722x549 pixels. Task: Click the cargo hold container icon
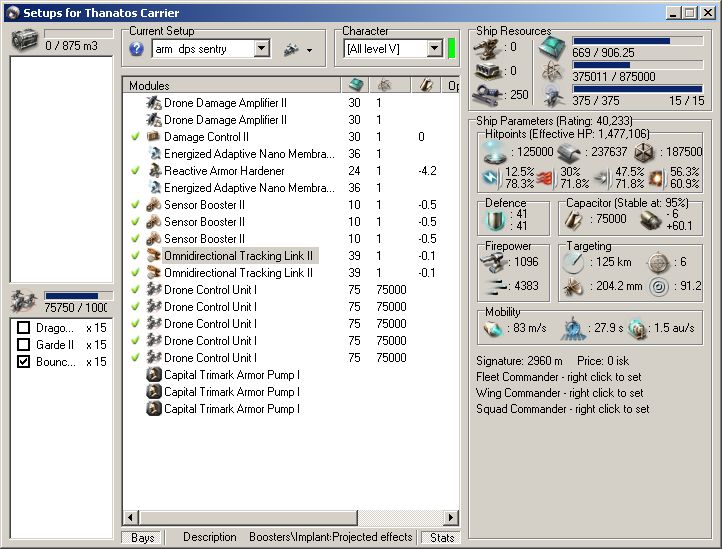[x=24, y=40]
